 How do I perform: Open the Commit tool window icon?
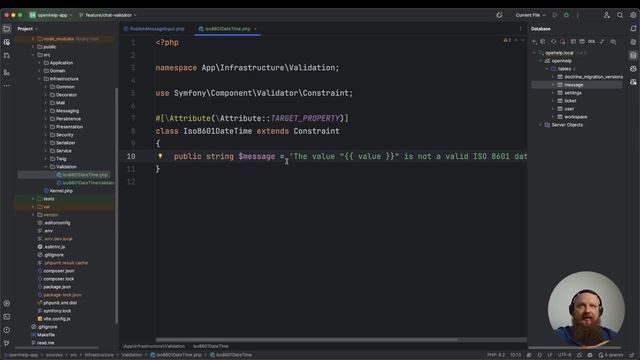(7, 42)
